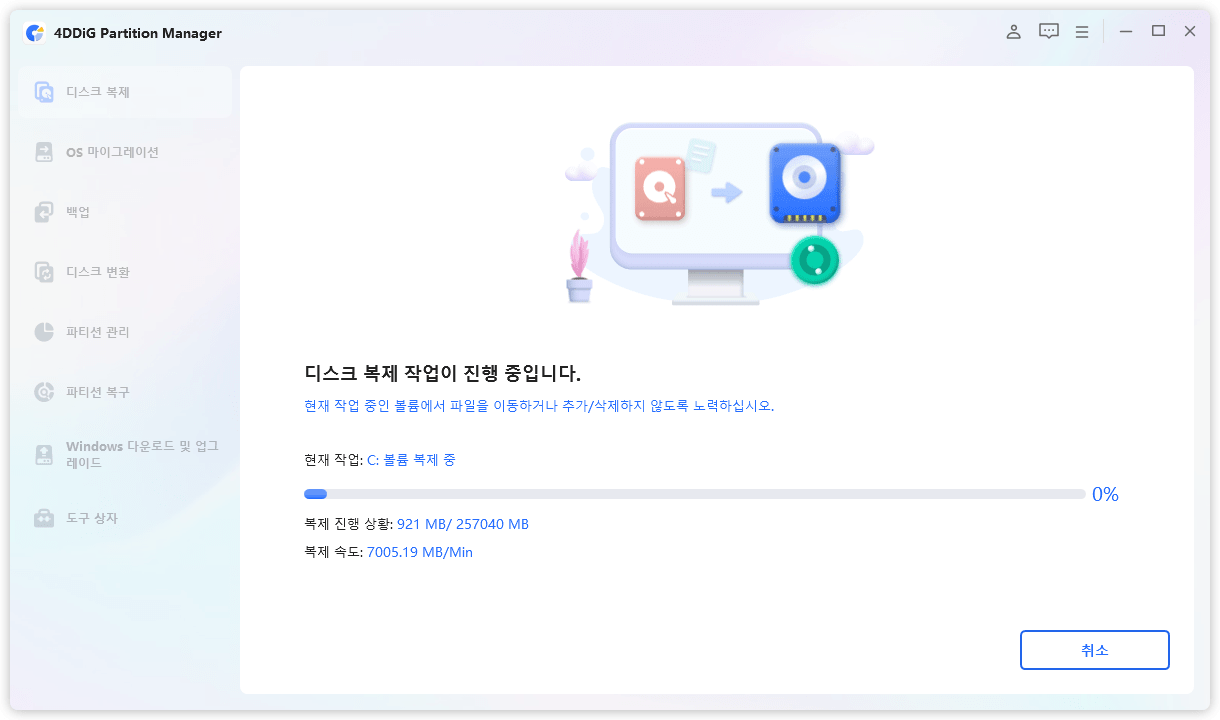Screen dimensions: 1220x720
Task: Select the 파티션 관리 menu item
Action: [98, 332]
